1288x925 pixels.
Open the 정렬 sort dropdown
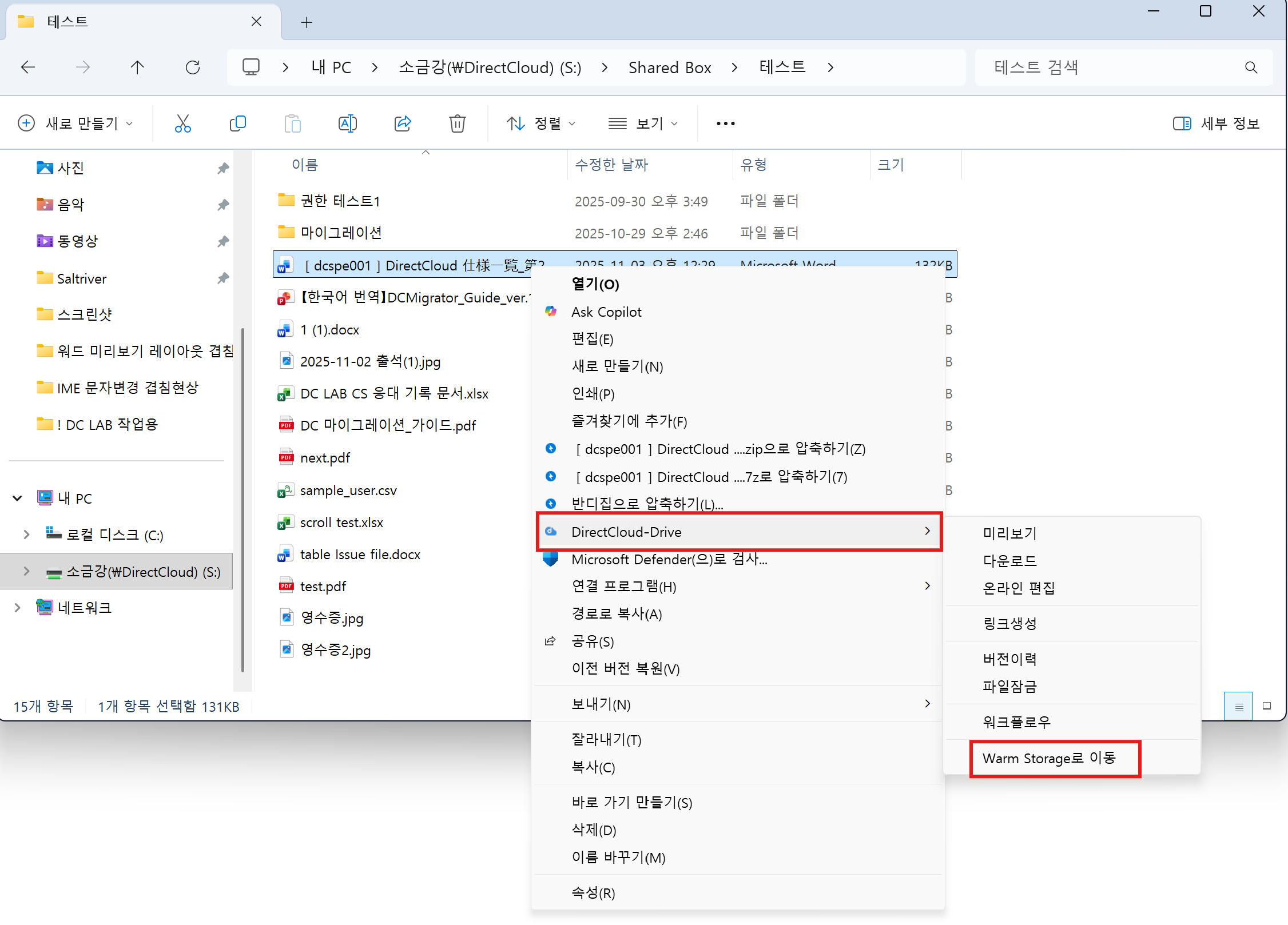pos(541,123)
